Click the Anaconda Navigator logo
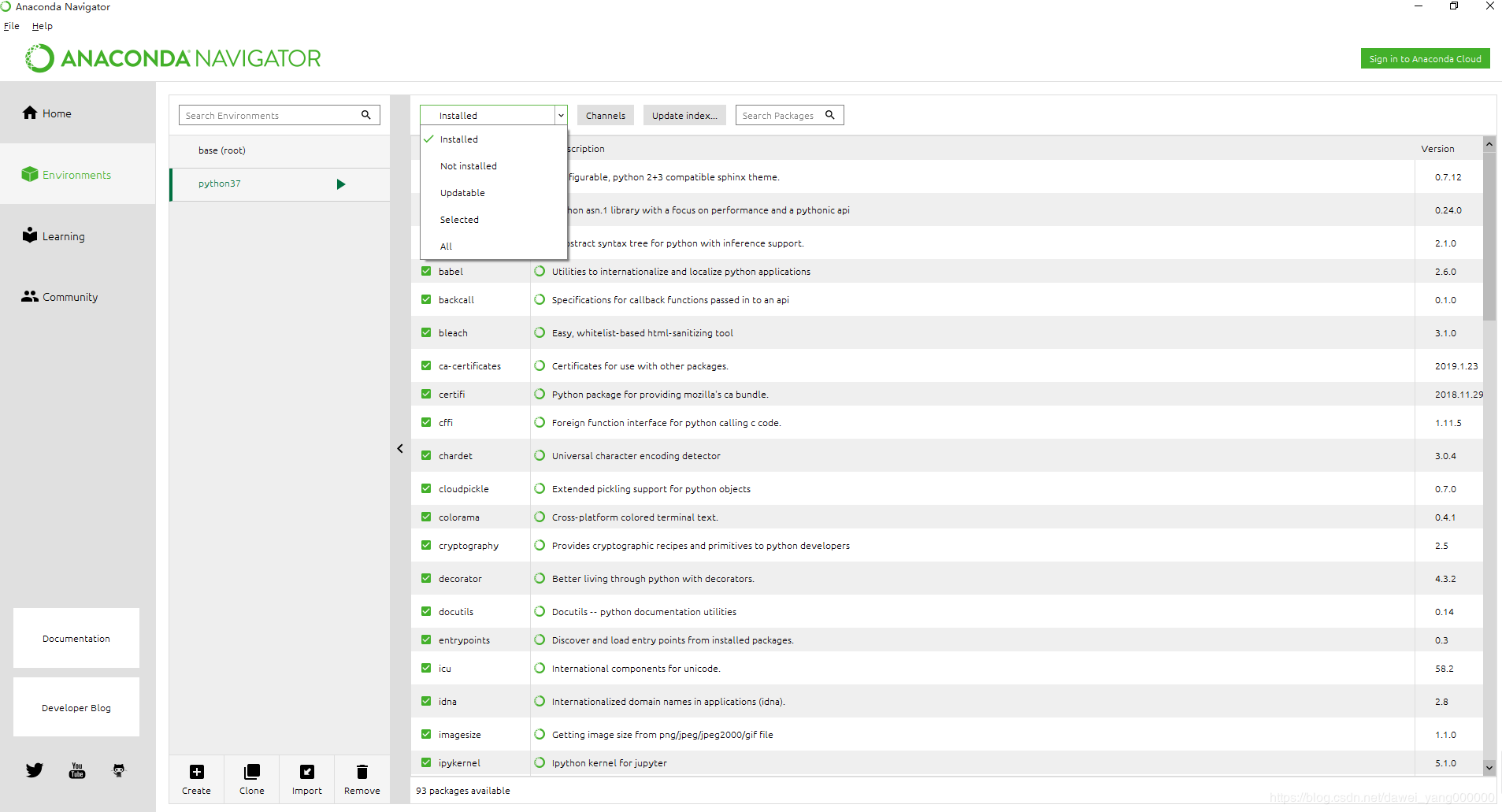This screenshot has width=1502, height=812. pos(173,58)
